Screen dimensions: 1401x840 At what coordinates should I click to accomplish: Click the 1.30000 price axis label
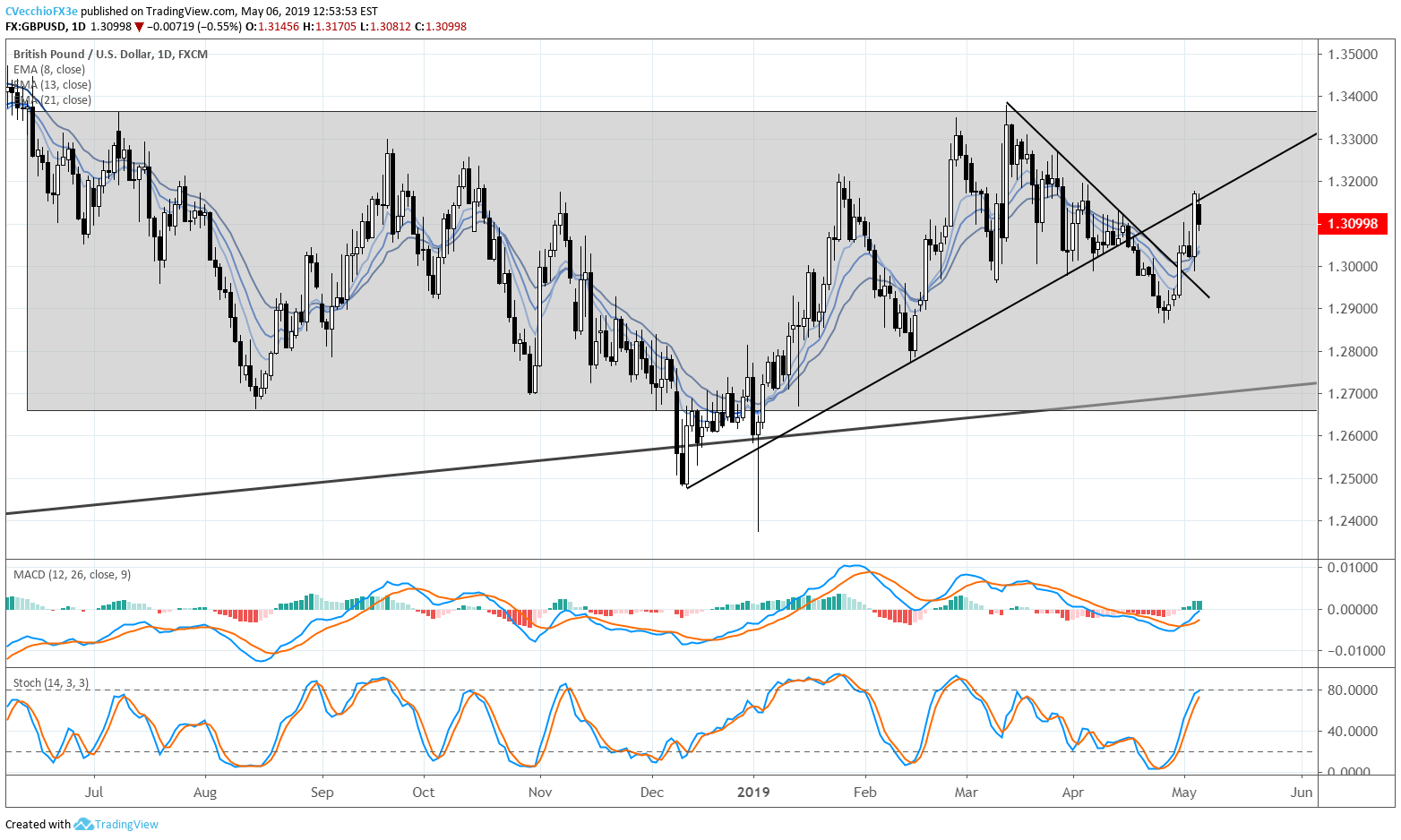1353,267
